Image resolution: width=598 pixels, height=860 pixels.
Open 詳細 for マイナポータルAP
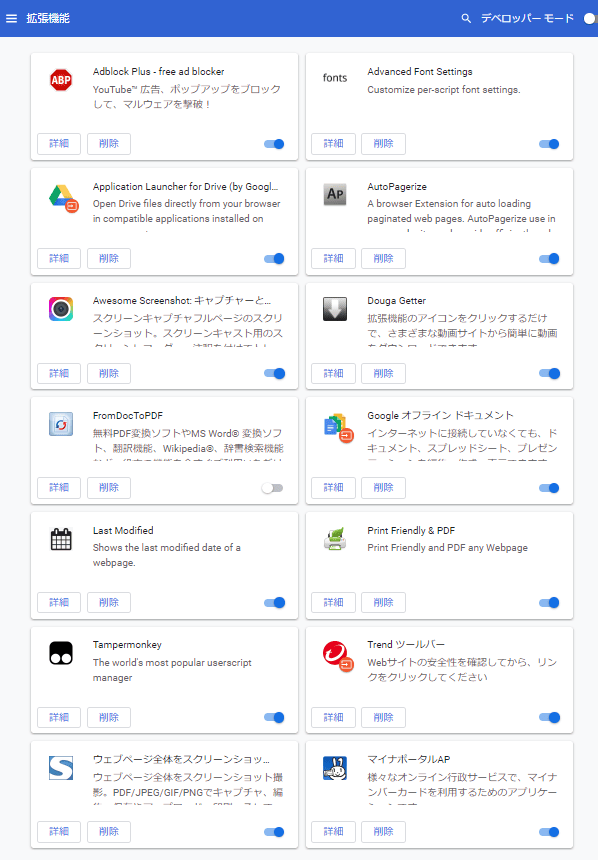pos(334,831)
